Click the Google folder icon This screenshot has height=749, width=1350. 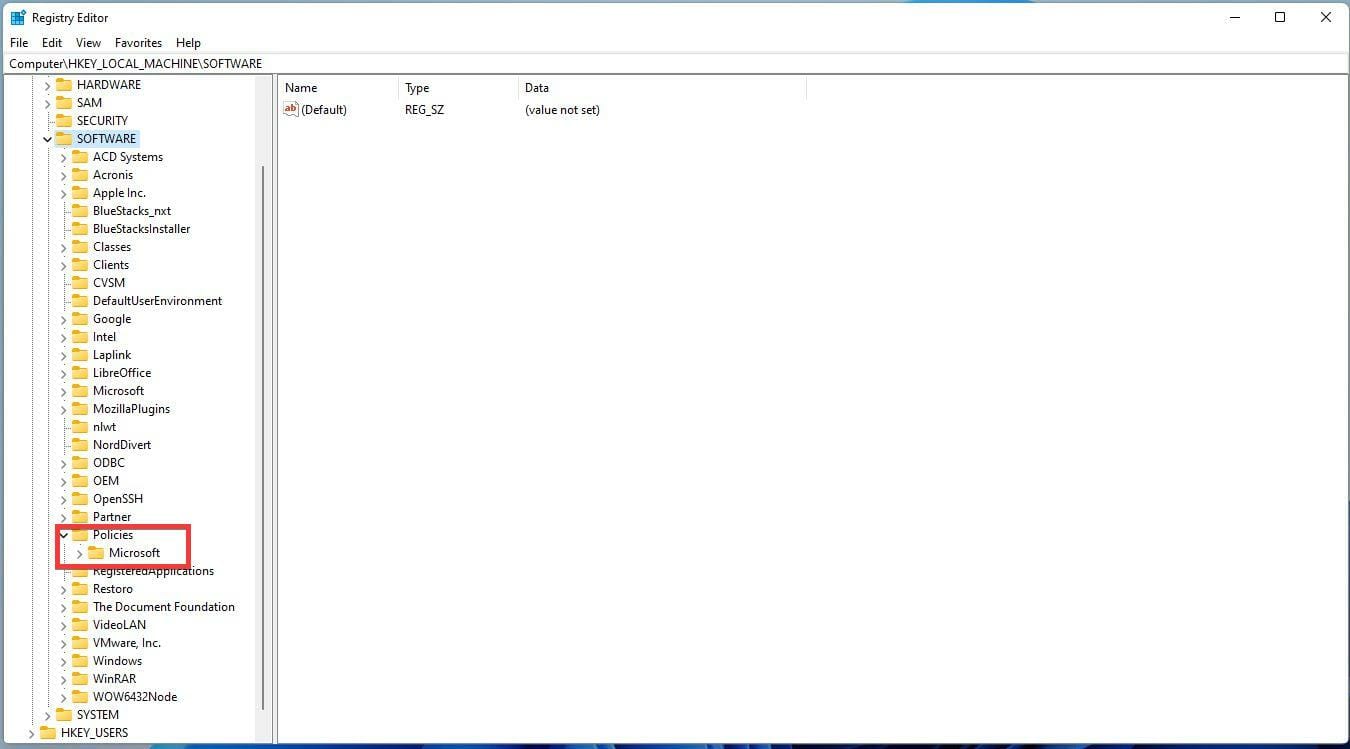coord(80,319)
